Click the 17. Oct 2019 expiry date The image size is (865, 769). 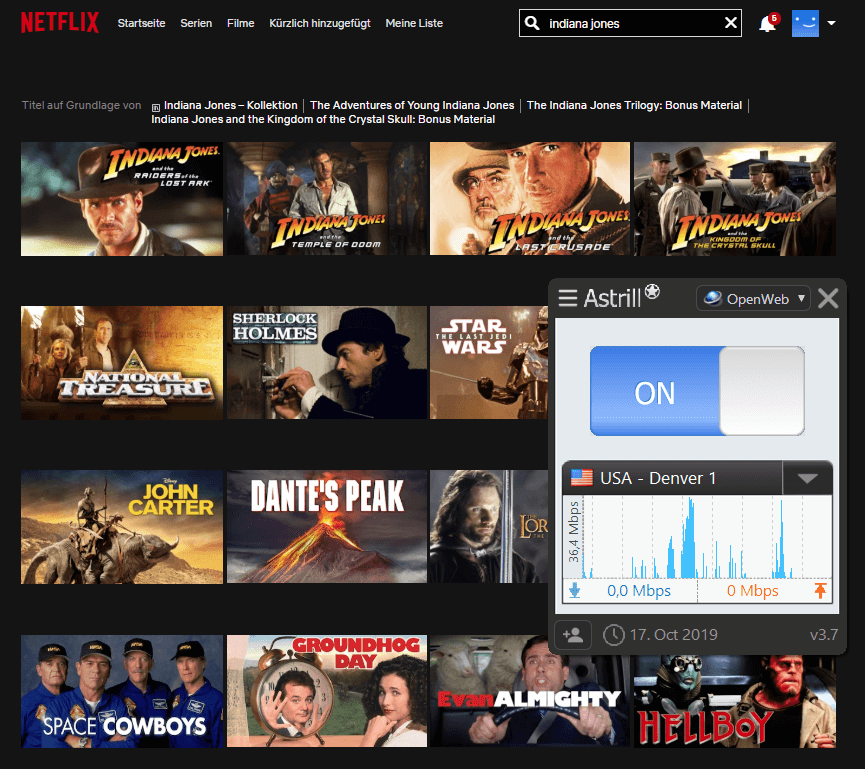pyautogui.click(x=673, y=634)
